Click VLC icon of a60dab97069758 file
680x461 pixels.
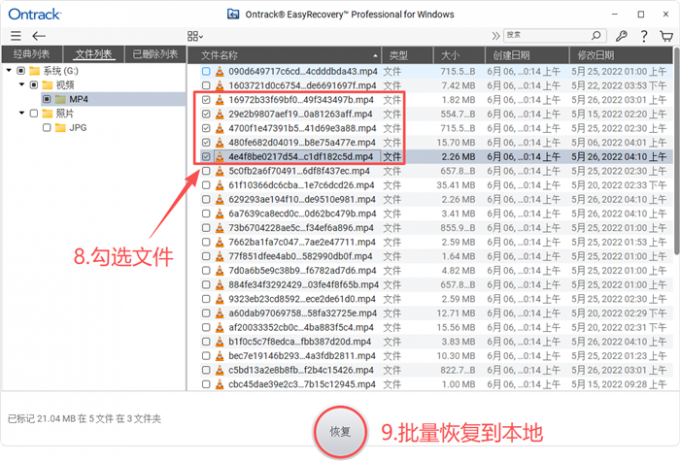point(220,313)
